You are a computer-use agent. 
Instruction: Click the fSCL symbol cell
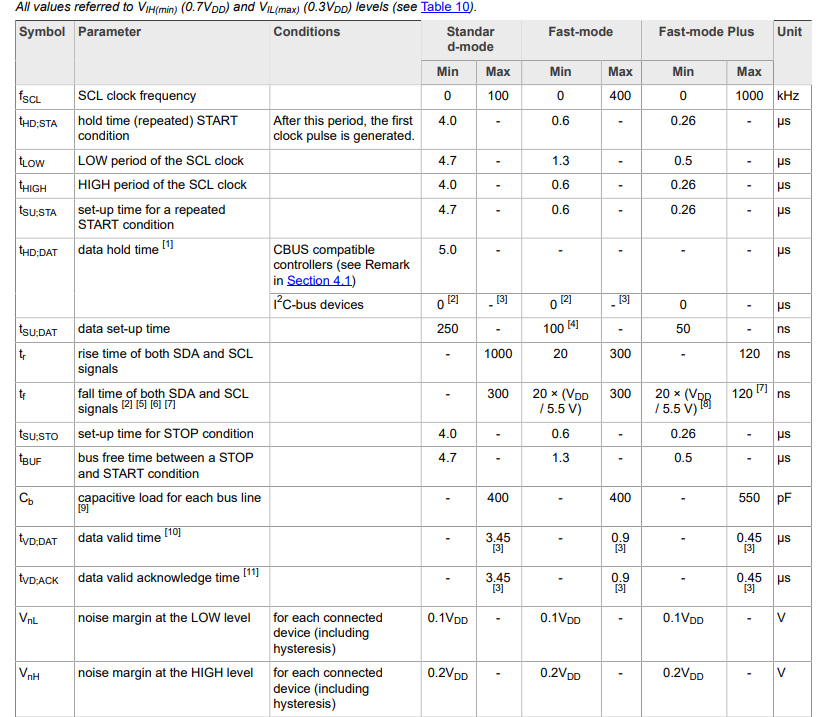tap(30, 97)
